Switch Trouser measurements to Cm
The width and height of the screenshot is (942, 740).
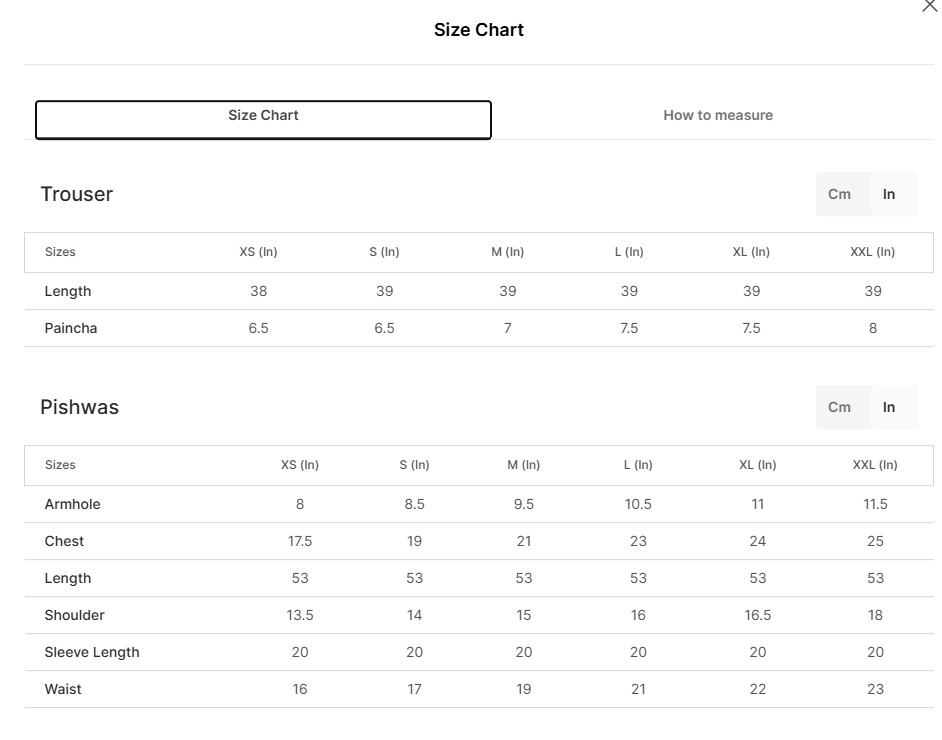[839, 194]
